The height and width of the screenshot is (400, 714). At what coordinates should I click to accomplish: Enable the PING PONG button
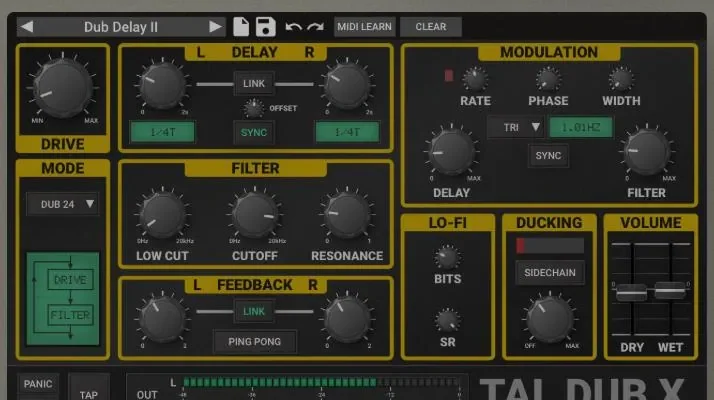[x=254, y=341]
